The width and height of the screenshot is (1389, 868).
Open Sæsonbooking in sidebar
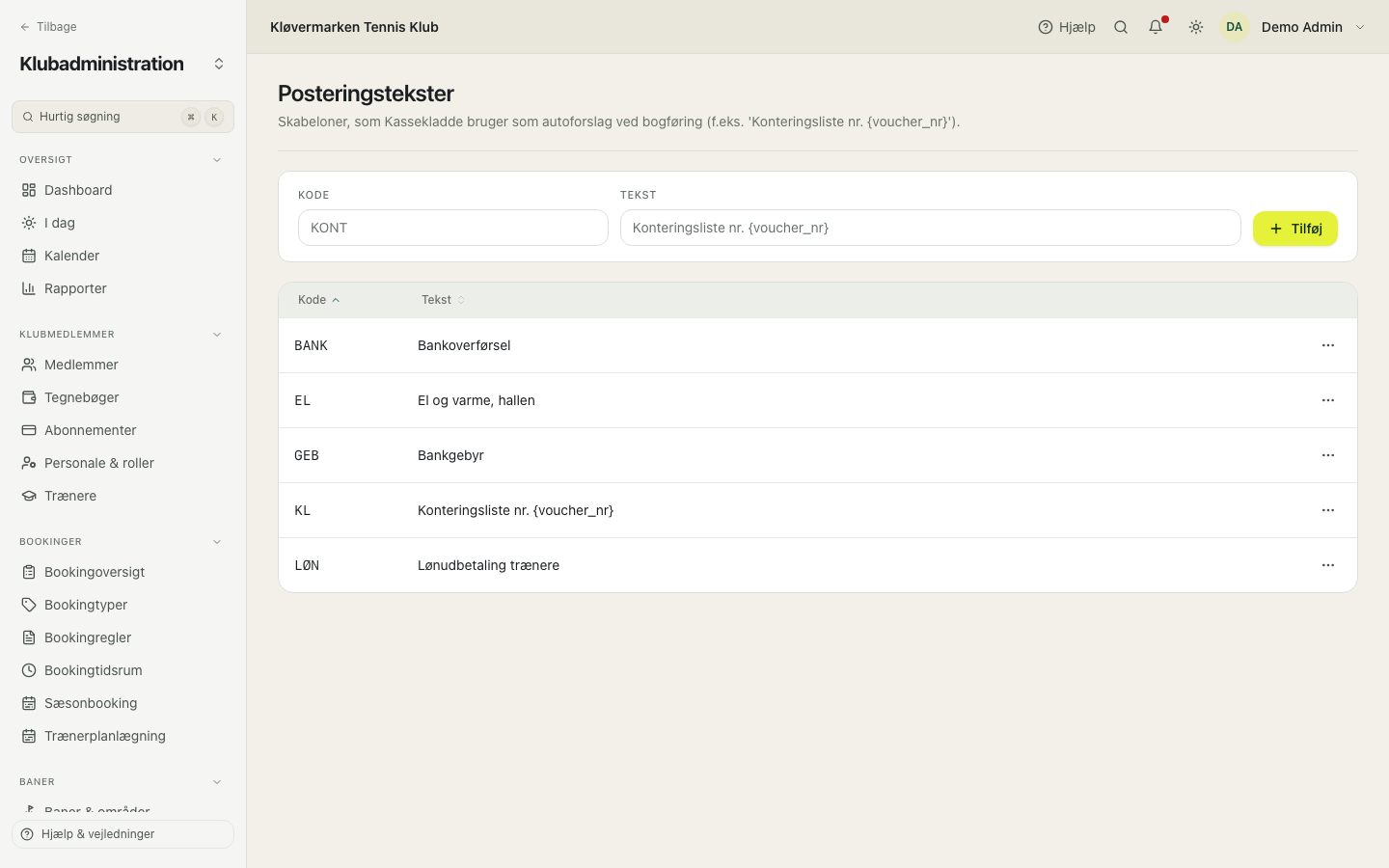123,703
